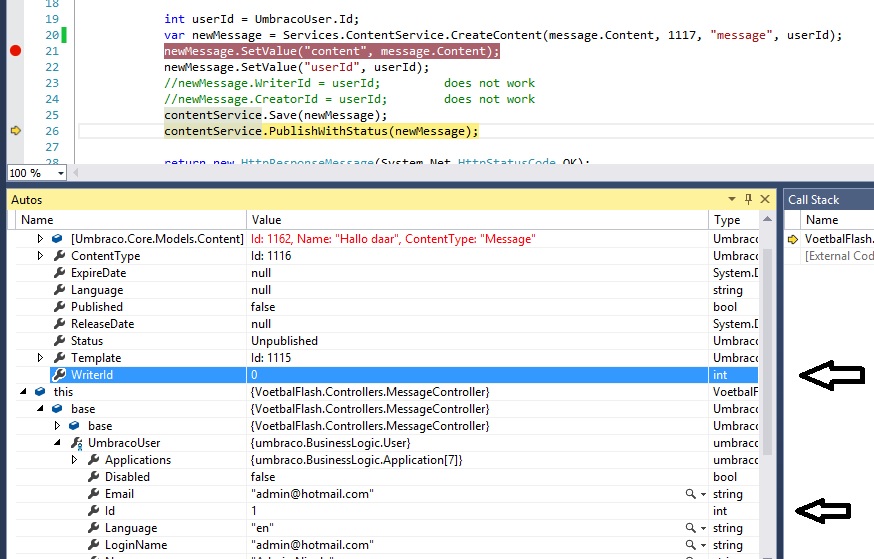874x559 pixels.
Task: Select the ReleaseDate property row
Action: 389,324
